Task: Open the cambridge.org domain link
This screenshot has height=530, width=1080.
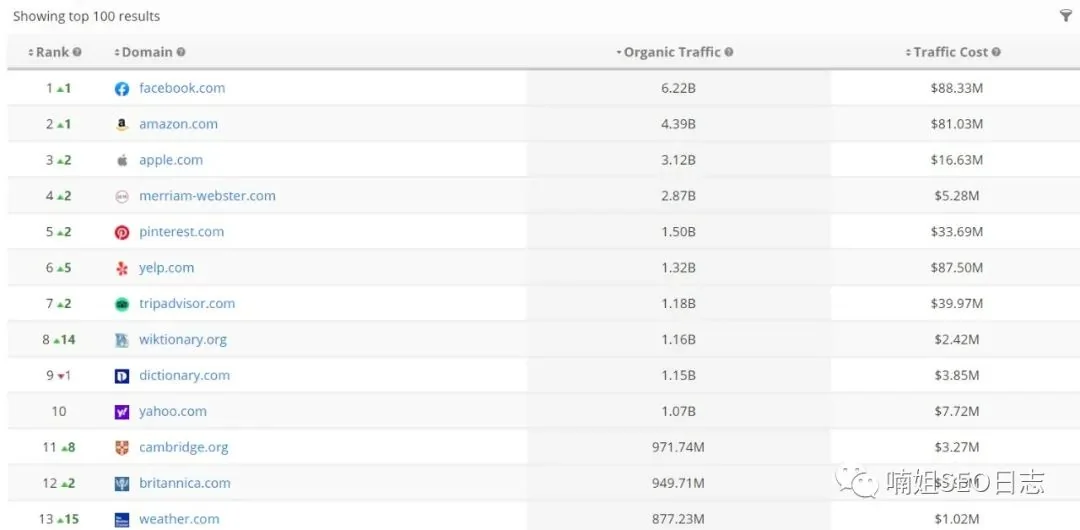Action: (x=183, y=447)
